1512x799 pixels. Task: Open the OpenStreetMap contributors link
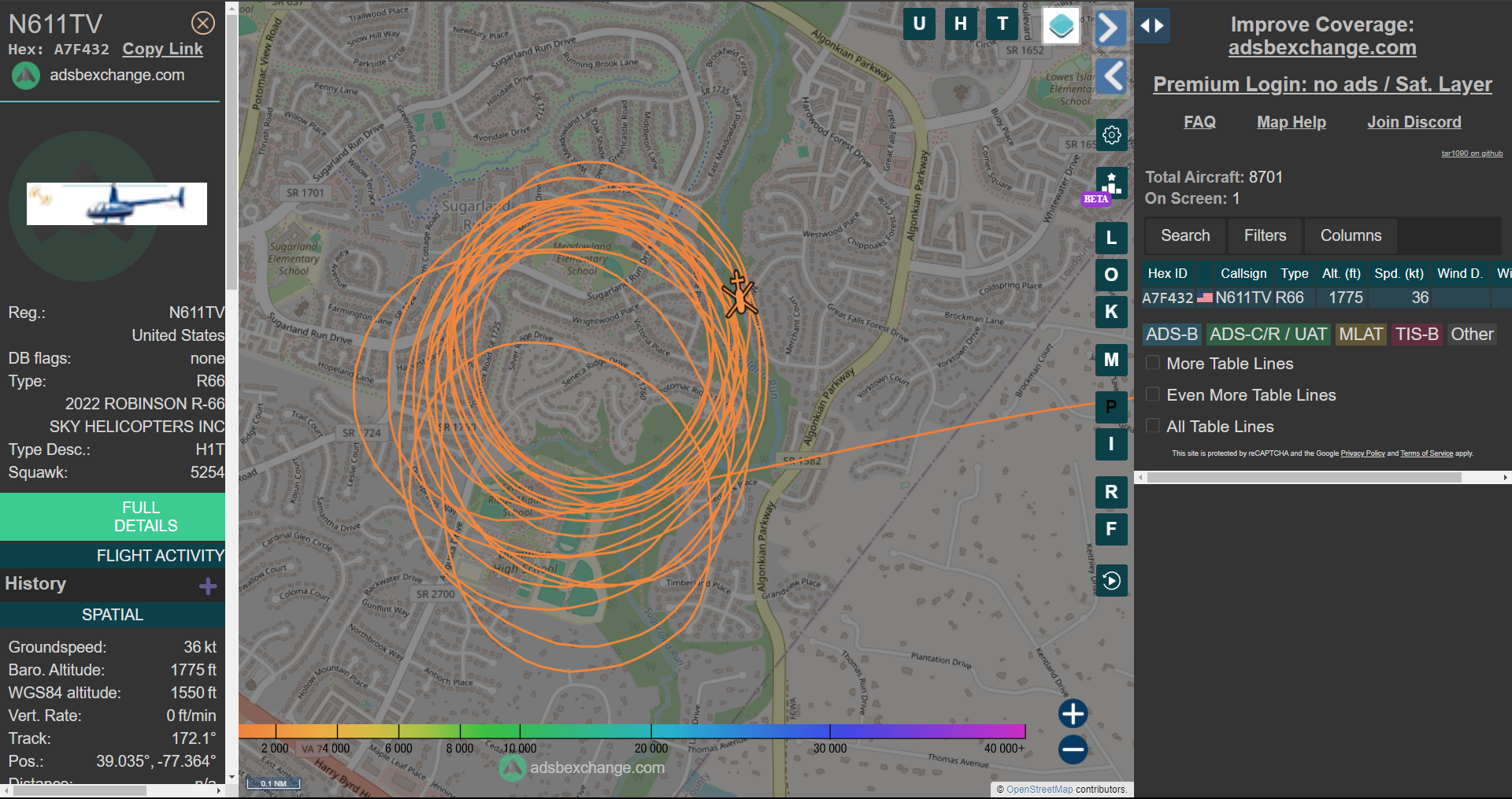1039,790
